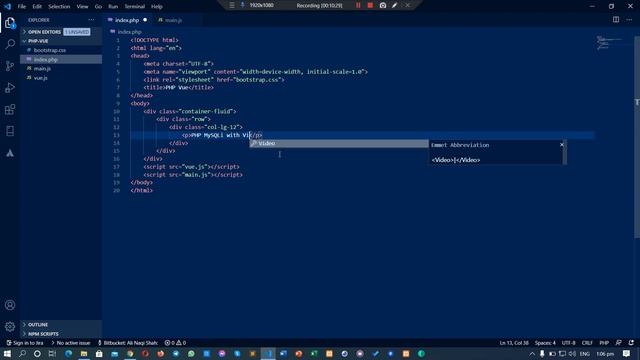The image size is (640, 360).
Task: Change indentation via Spaces: 4
Action: pyautogui.click(x=545, y=343)
